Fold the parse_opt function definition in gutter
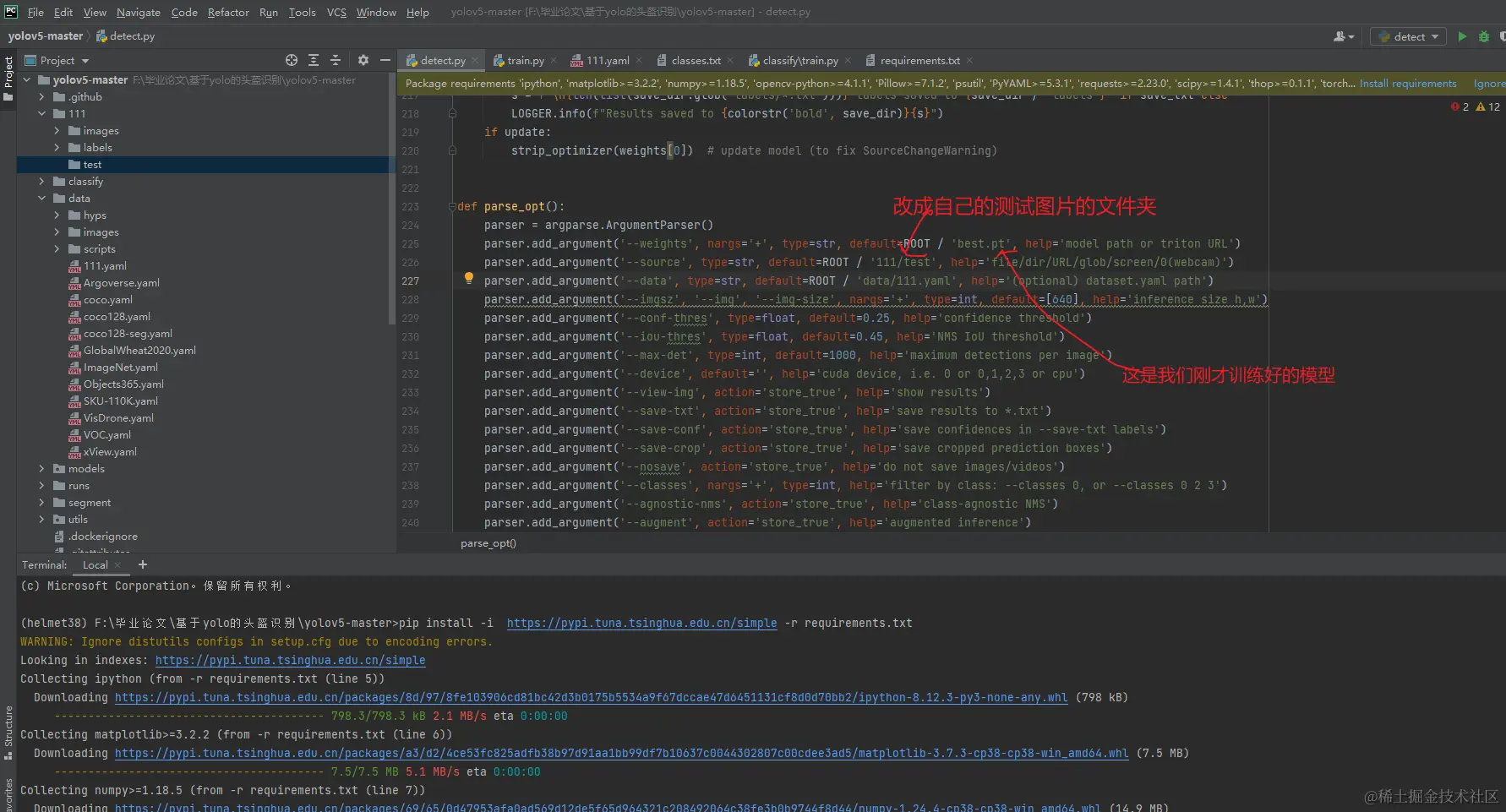The height and width of the screenshot is (812, 1506). [453, 206]
